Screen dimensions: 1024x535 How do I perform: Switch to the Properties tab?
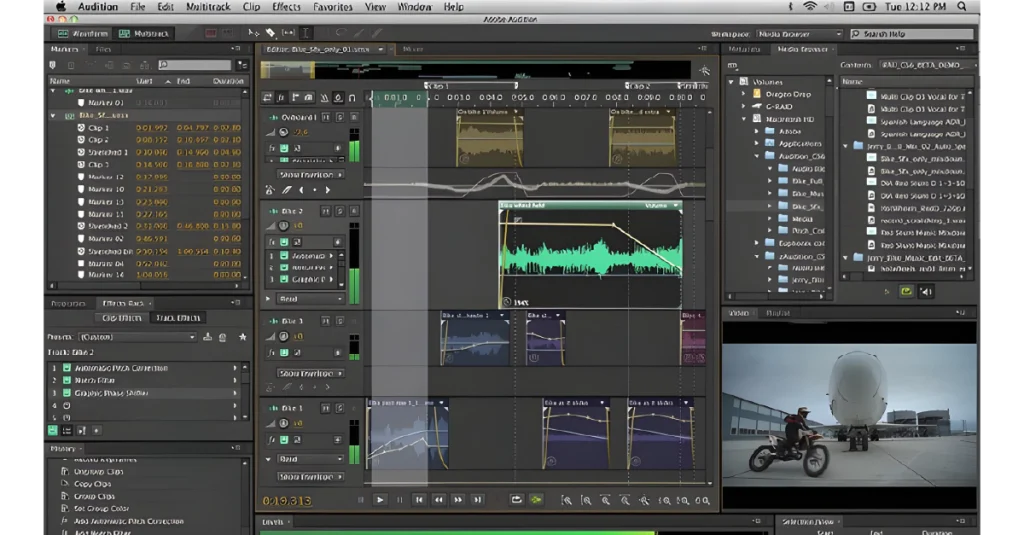tap(68, 303)
